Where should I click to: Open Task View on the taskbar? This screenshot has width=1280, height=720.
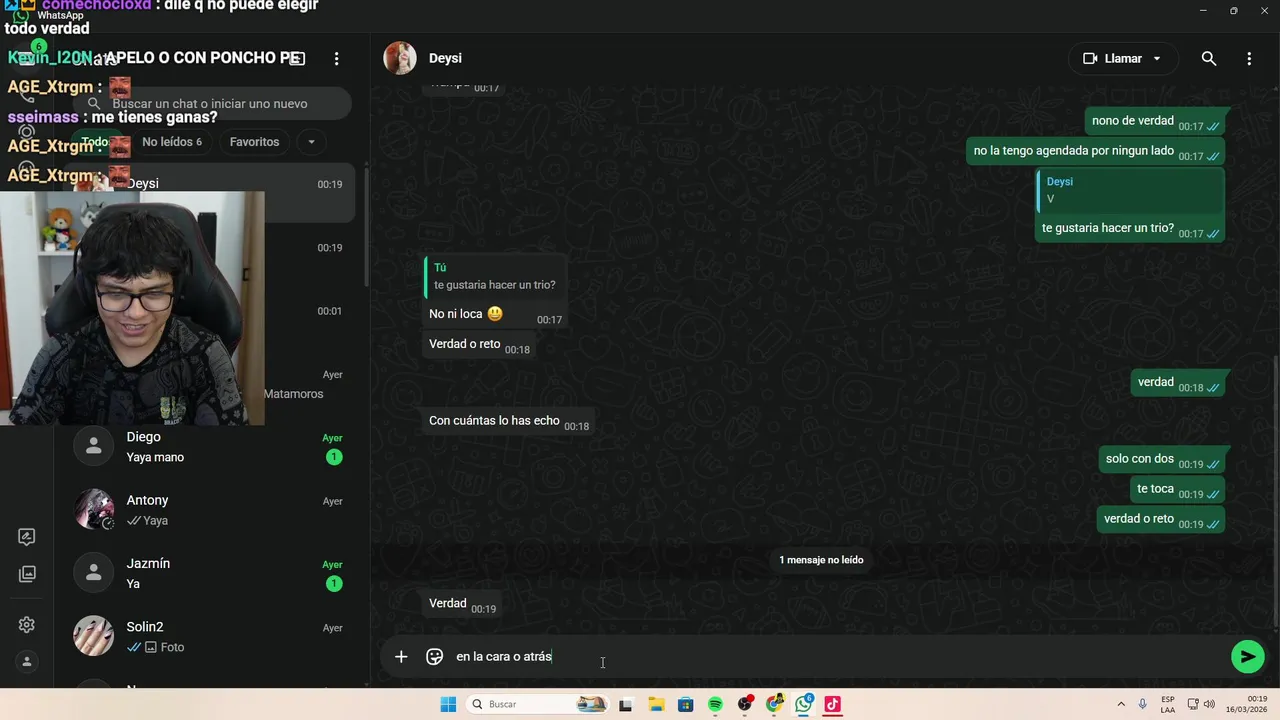pyautogui.click(x=626, y=704)
